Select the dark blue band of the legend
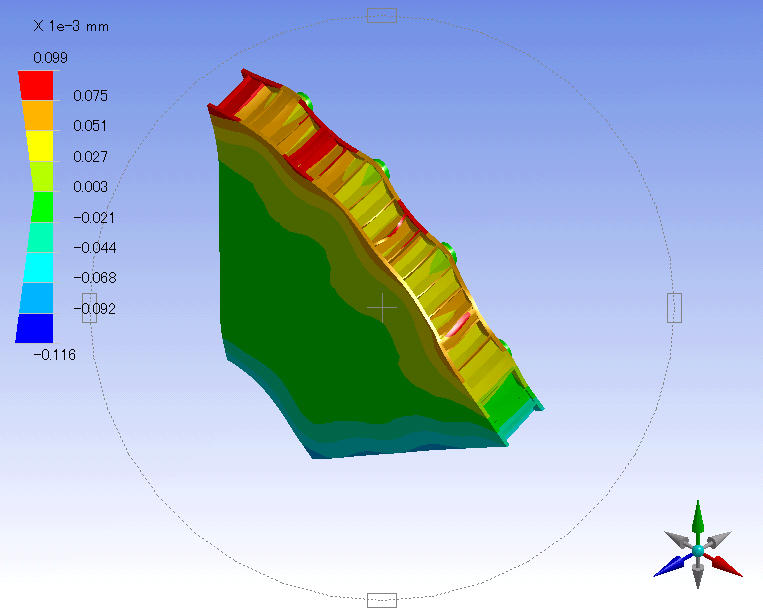 [x=35, y=328]
